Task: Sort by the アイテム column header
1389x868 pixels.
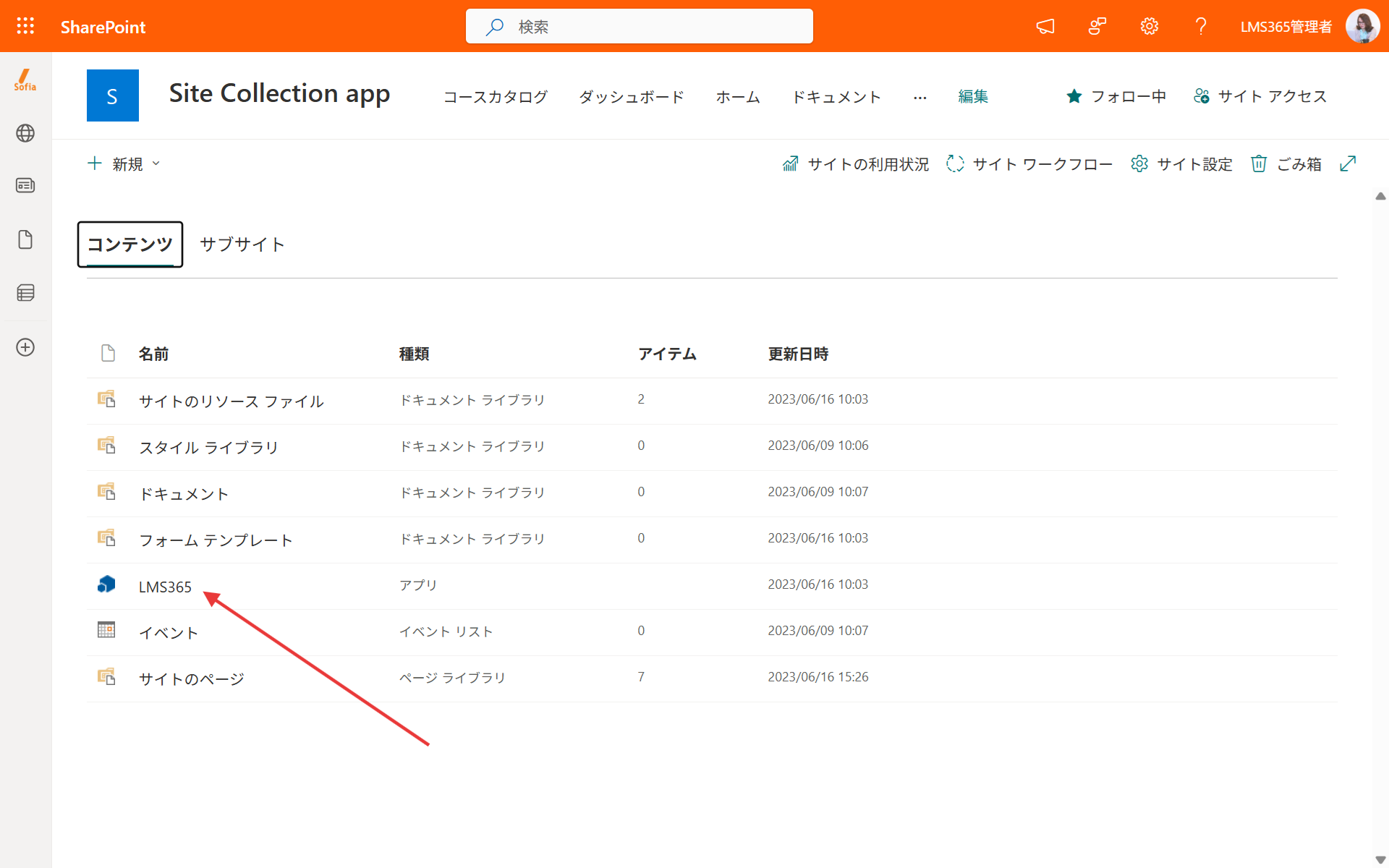Action: 667,354
